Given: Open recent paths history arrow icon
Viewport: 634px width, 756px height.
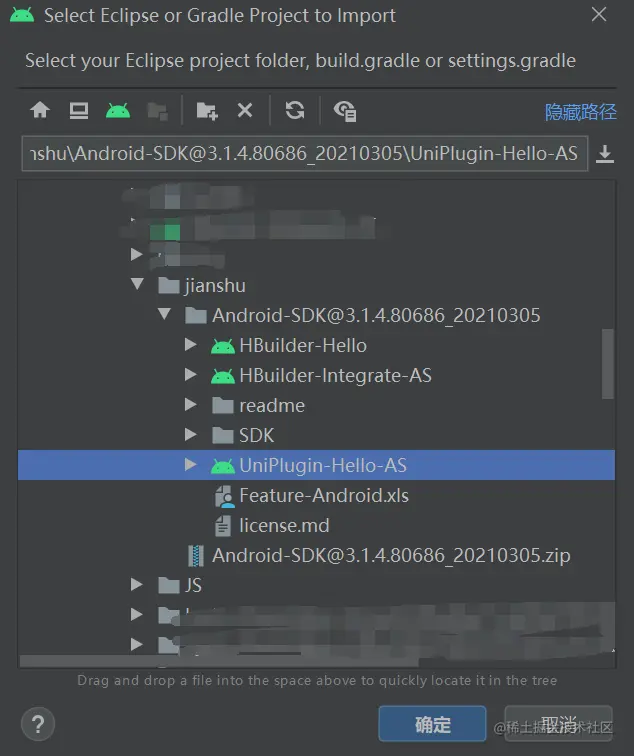Looking at the screenshot, I should click(605, 154).
